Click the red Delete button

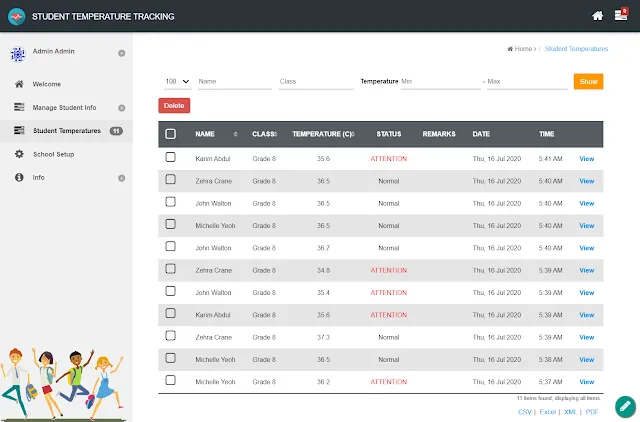(174, 105)
